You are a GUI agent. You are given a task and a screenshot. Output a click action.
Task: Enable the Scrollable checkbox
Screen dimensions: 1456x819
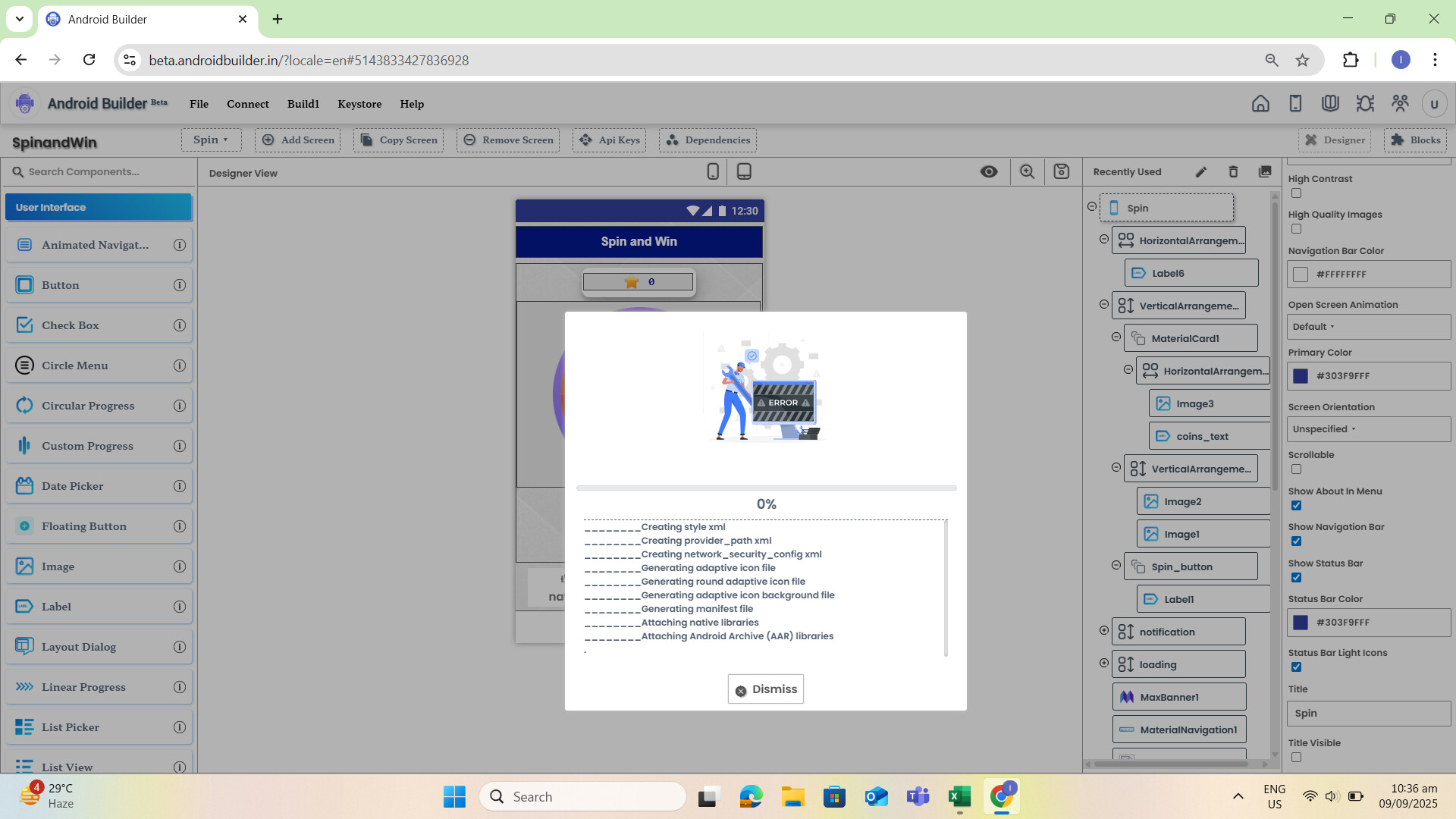point(1296,469)
